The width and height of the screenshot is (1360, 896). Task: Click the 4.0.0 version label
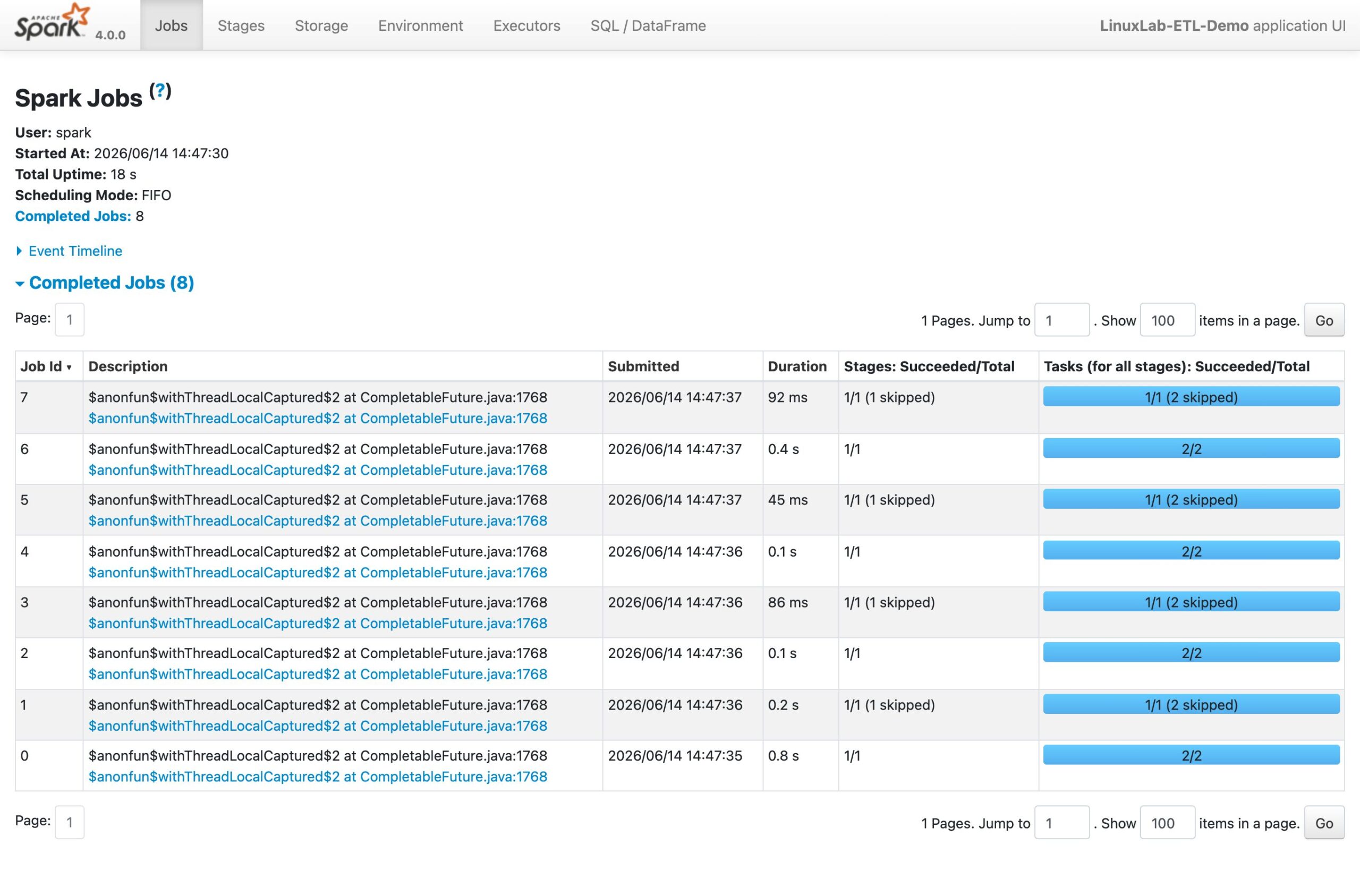pyautogui.click(x=110, y=35)
